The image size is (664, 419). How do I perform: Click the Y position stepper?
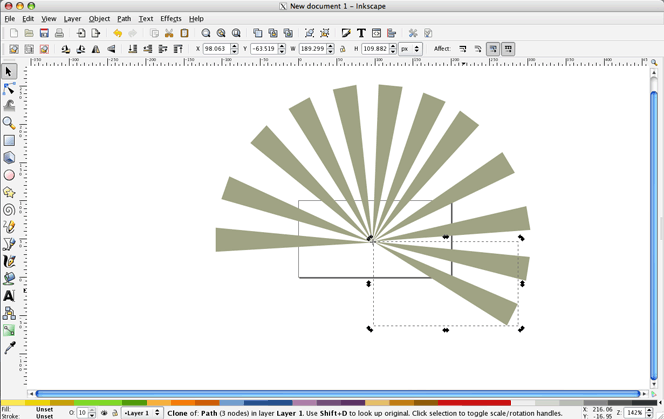pyautogui.click(x=282, y=49)
